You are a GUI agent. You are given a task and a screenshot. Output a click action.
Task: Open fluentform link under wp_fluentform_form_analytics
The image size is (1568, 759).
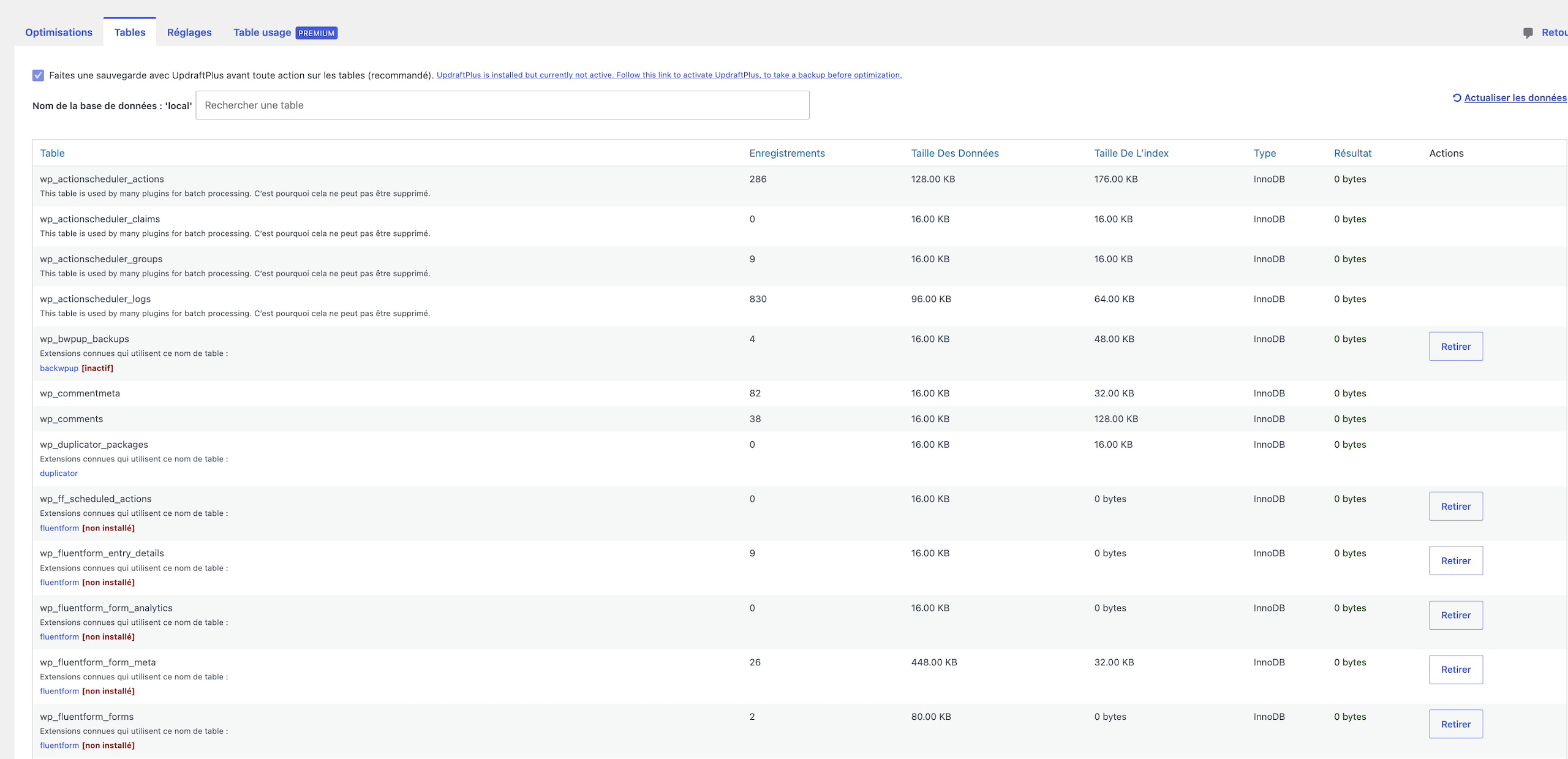[59, 637]
